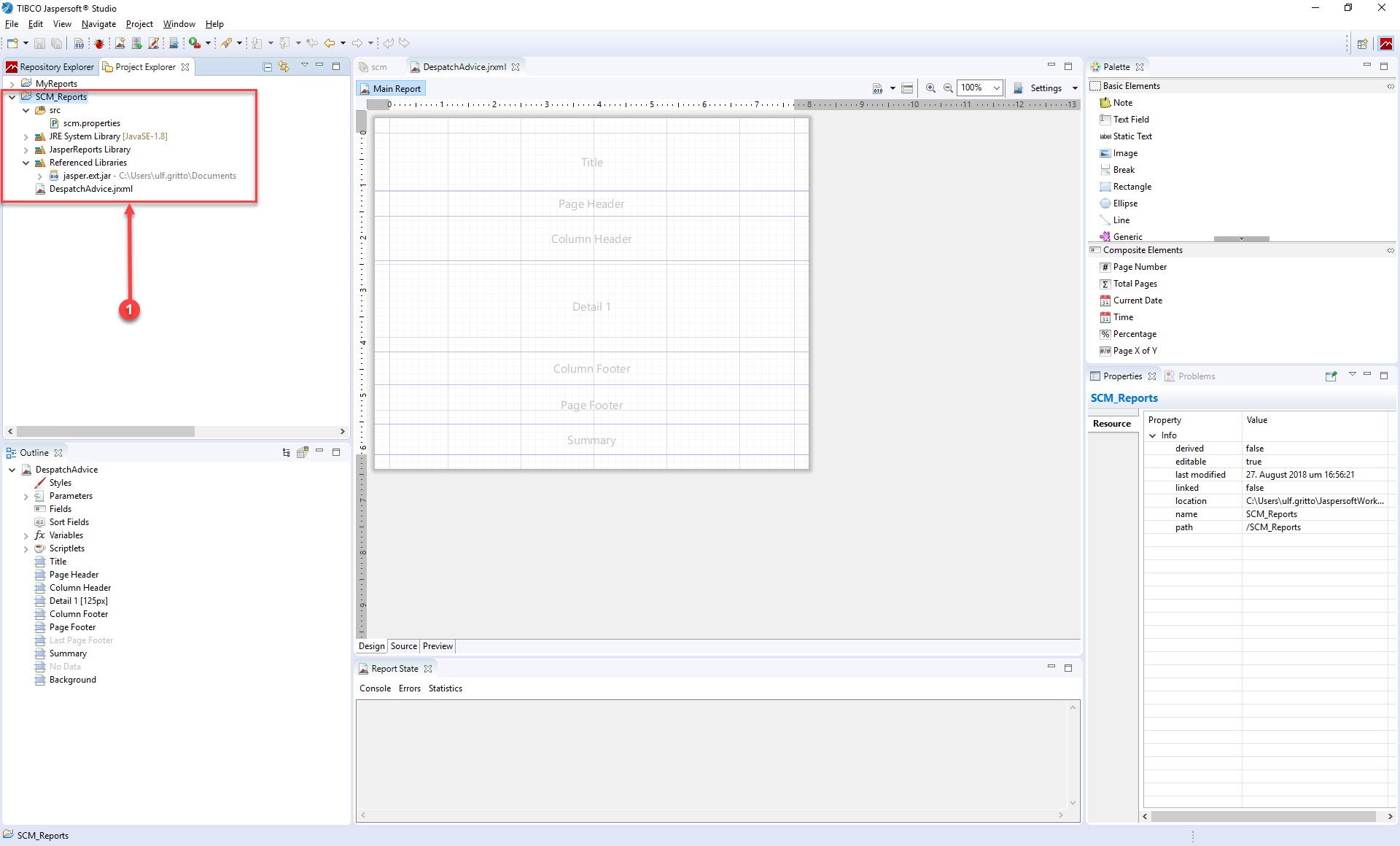This screenshot has width=1400, height=846.
Task: Select scm.properties file in tree
Action: click(85, 123)
